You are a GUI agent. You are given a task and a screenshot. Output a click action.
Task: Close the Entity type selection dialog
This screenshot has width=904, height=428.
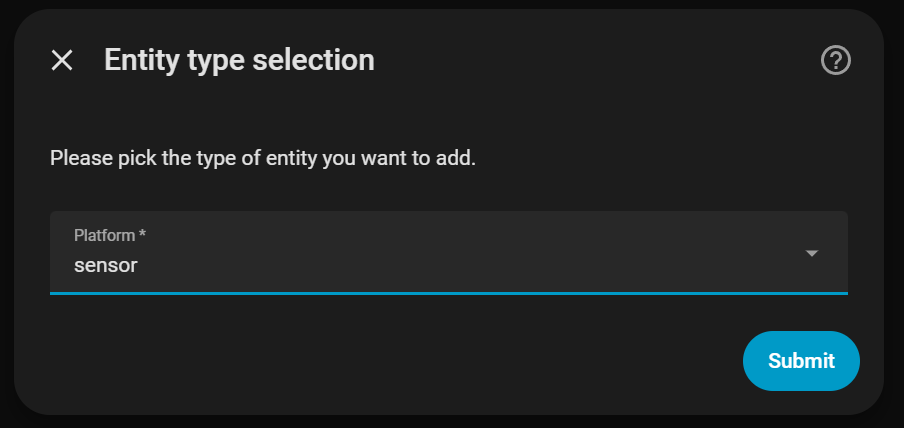(x=62, y=61)
